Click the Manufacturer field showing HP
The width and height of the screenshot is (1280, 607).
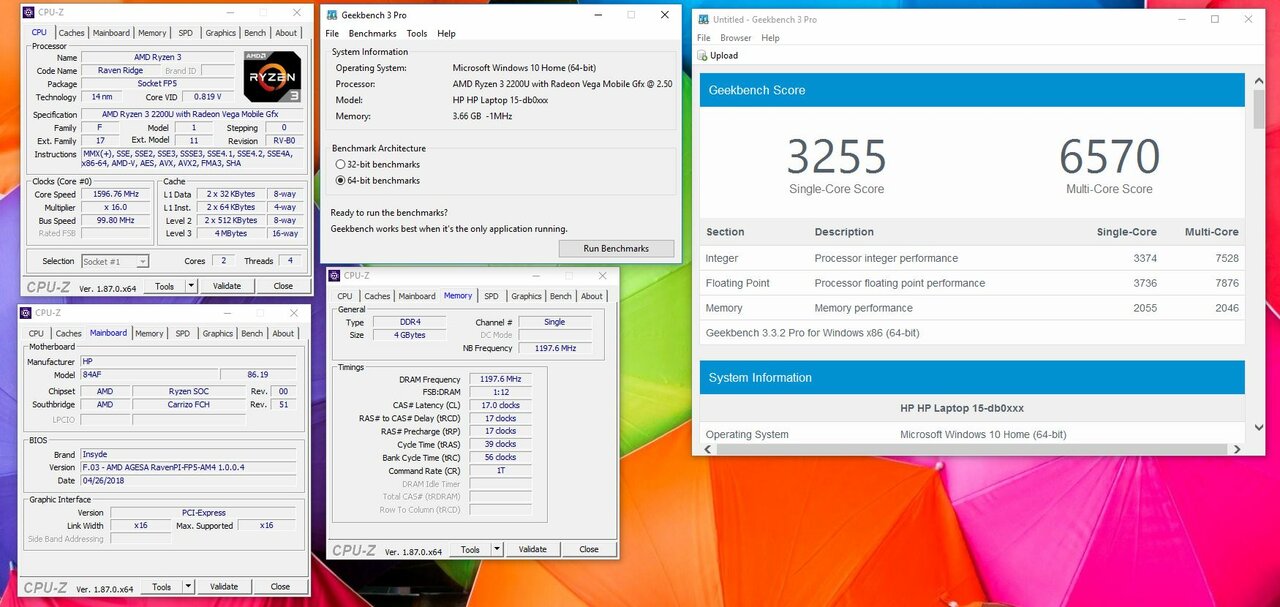pos(188,362)
